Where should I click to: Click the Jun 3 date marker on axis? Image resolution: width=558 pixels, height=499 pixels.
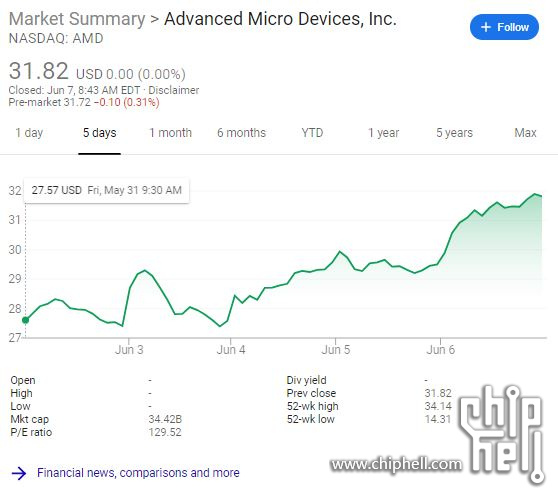[129, 350]
